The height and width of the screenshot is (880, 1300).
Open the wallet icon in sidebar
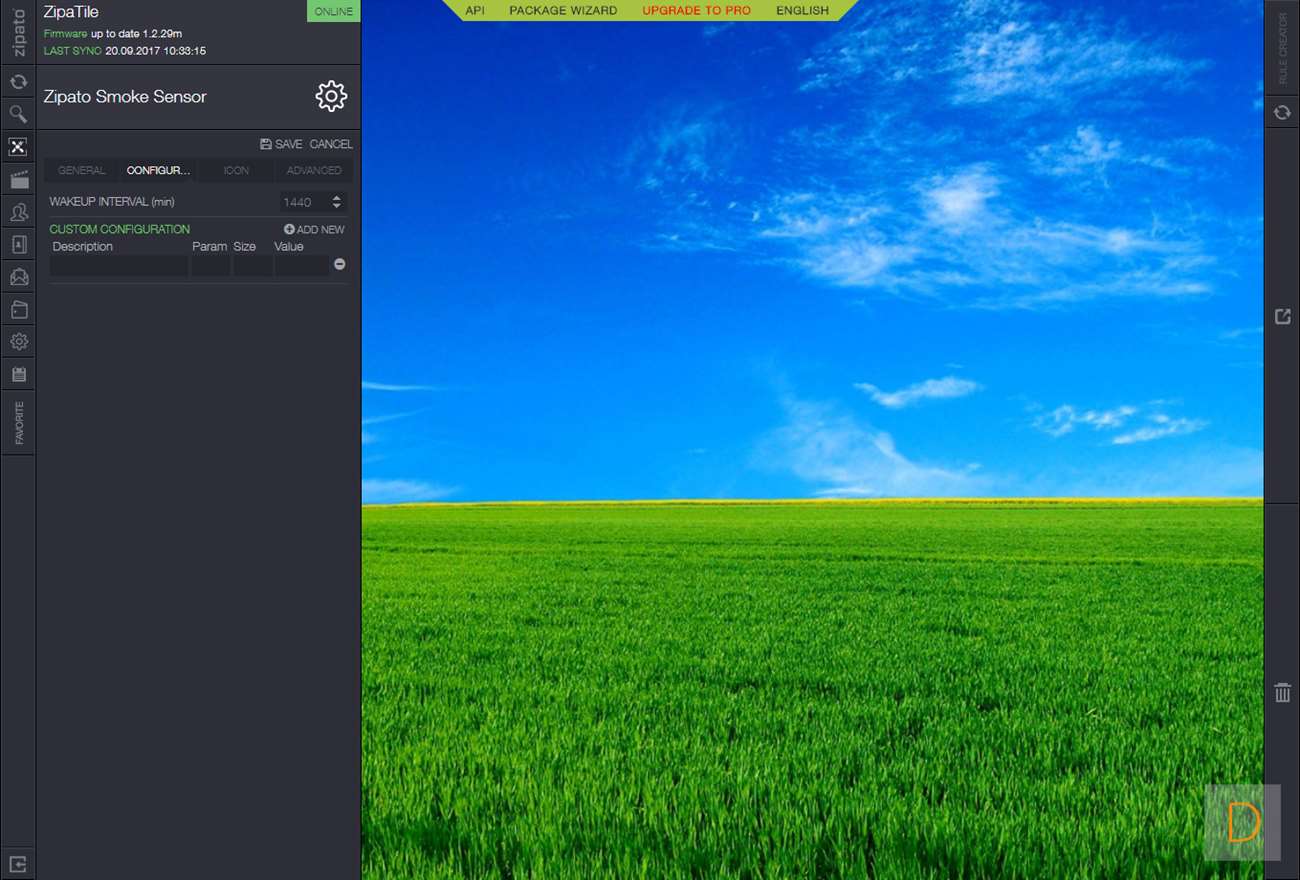tap(18, 310)
